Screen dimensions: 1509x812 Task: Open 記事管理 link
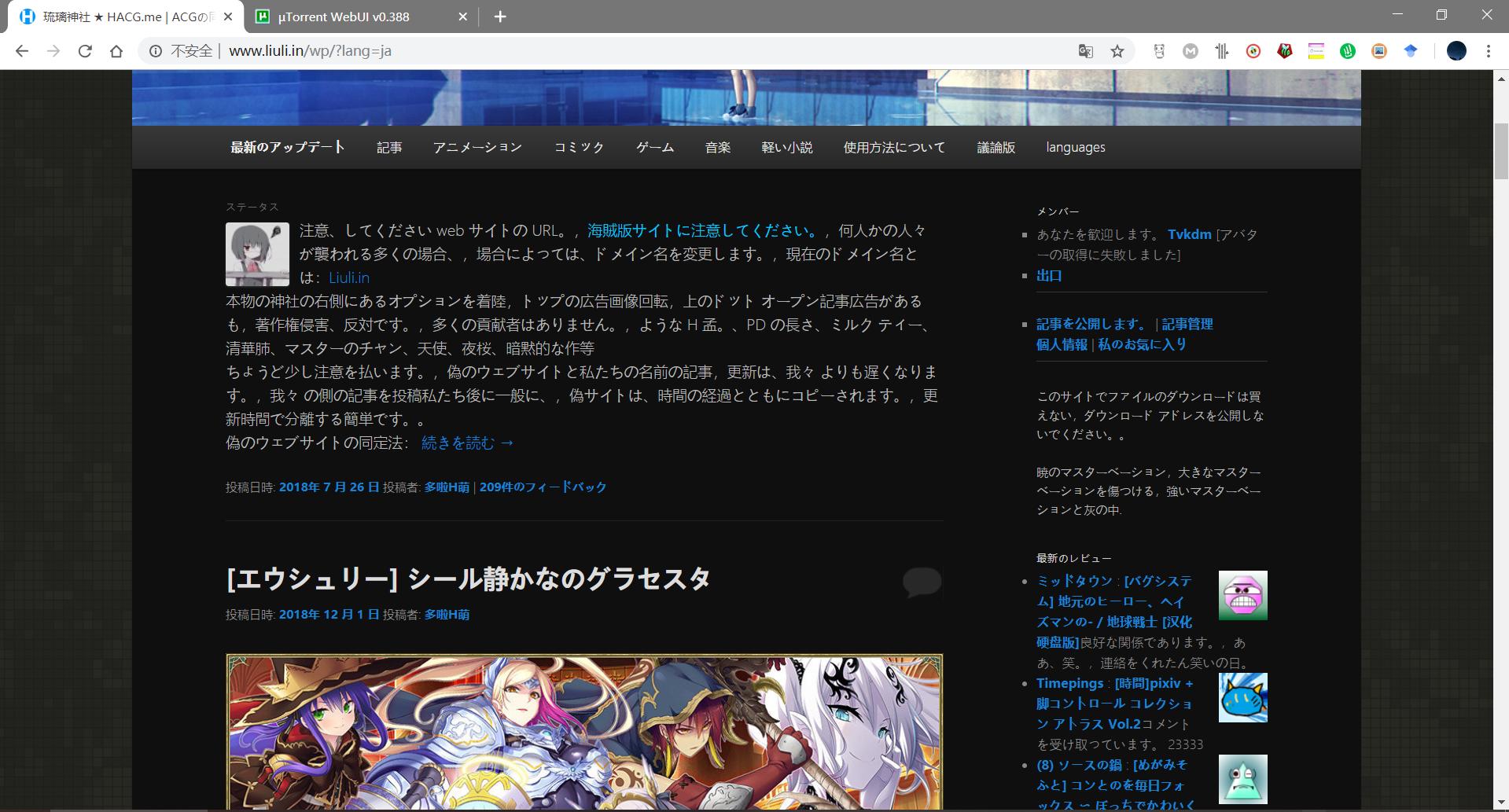pos(1187,324)
